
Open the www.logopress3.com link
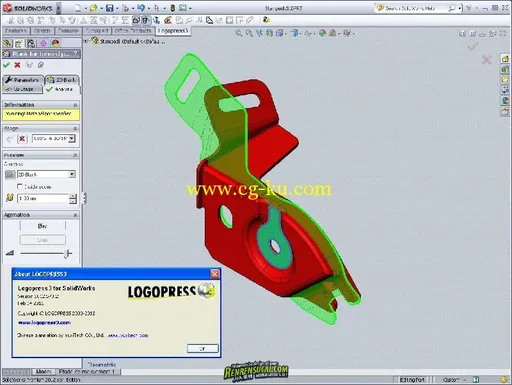click(44, 323)
